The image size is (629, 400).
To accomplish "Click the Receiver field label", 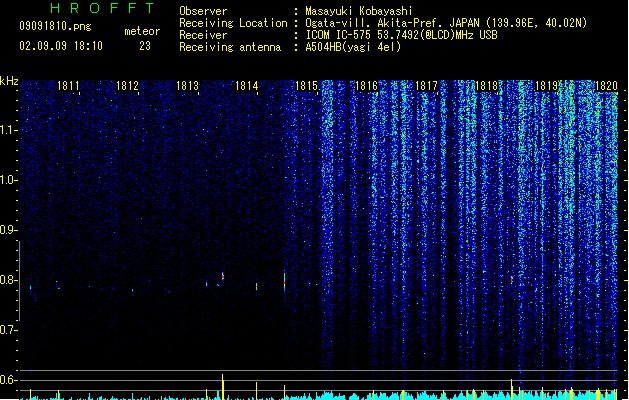I will point(203,35).
